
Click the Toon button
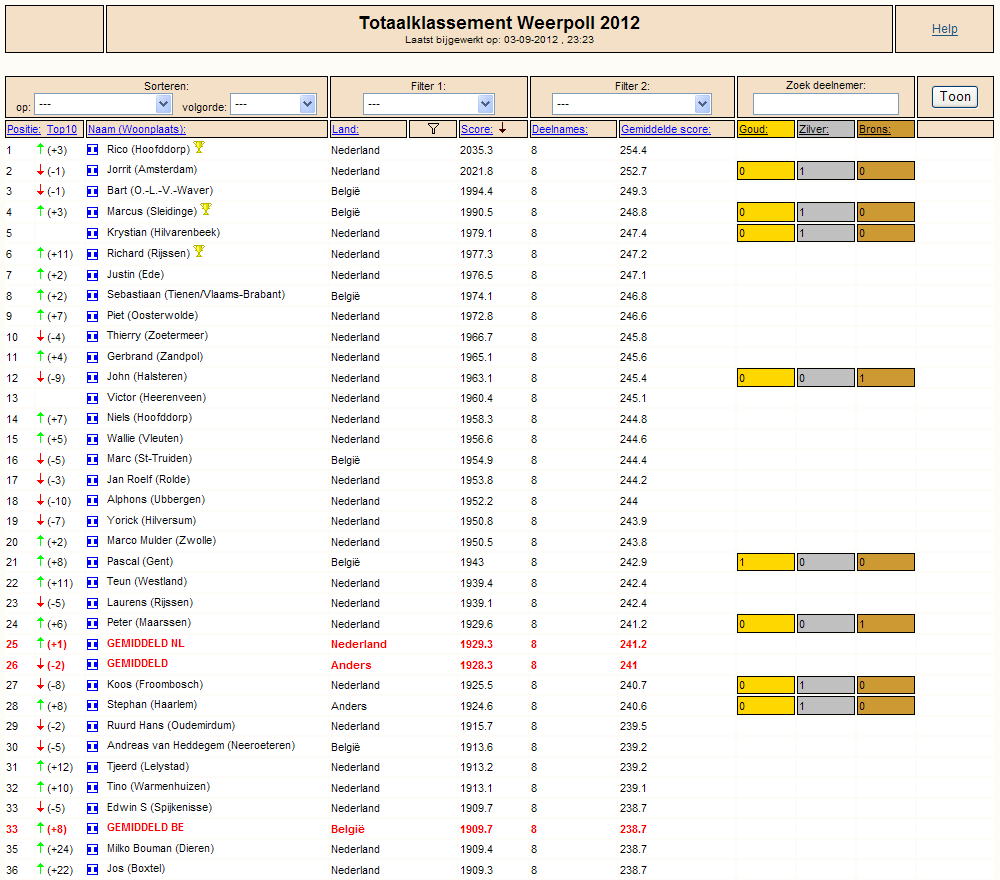tap(955, 97)
